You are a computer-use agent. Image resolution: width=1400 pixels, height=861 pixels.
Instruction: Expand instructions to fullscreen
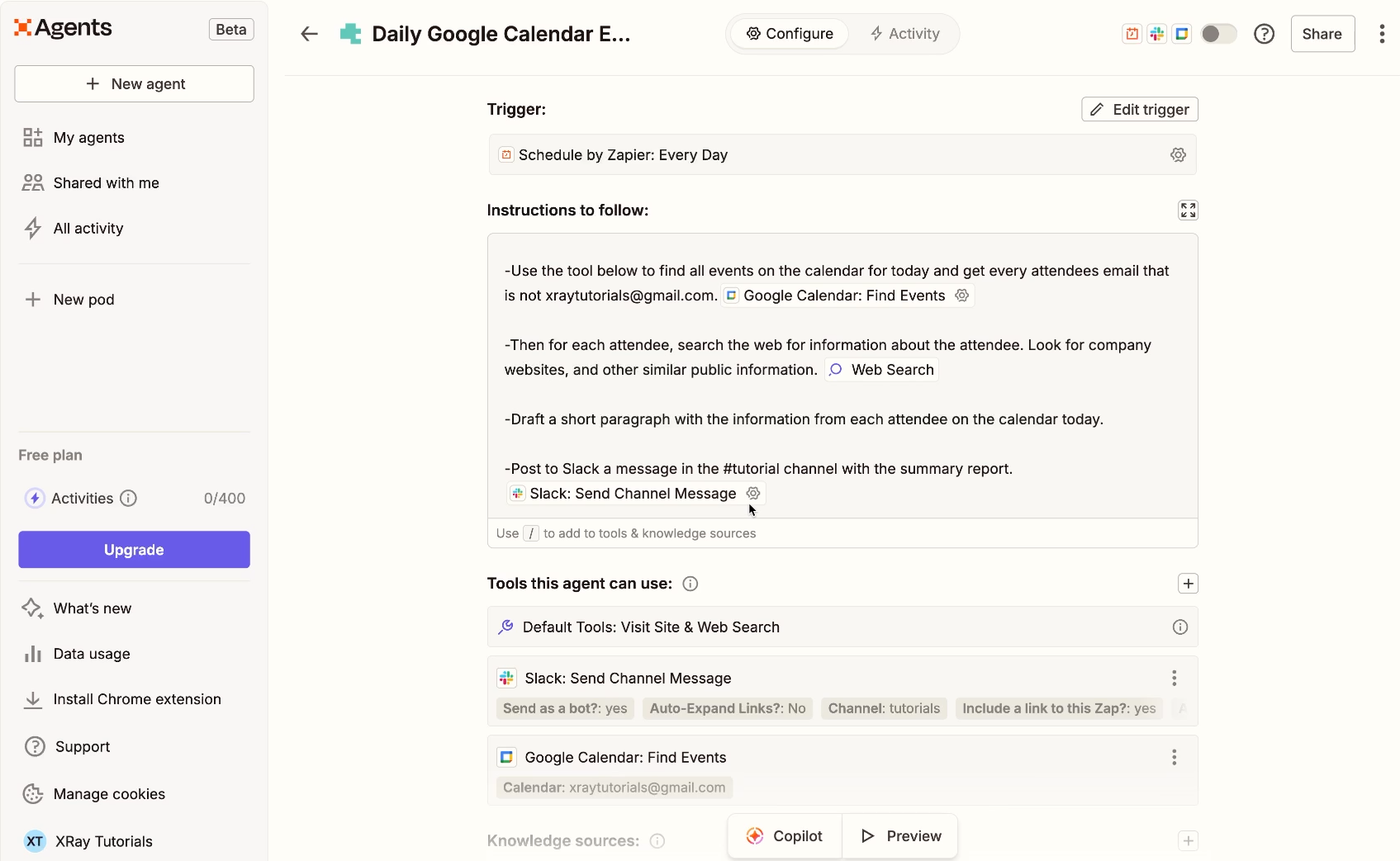1188,210
